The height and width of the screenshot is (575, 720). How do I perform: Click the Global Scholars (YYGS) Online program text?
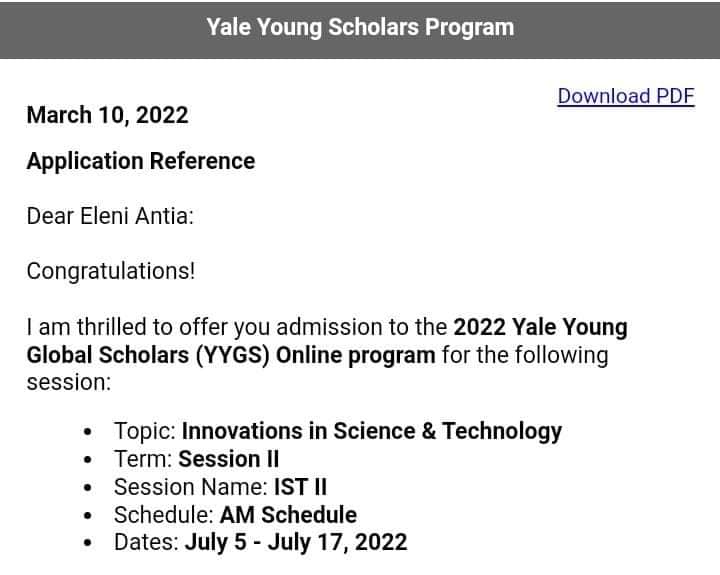tap(230, 355)
